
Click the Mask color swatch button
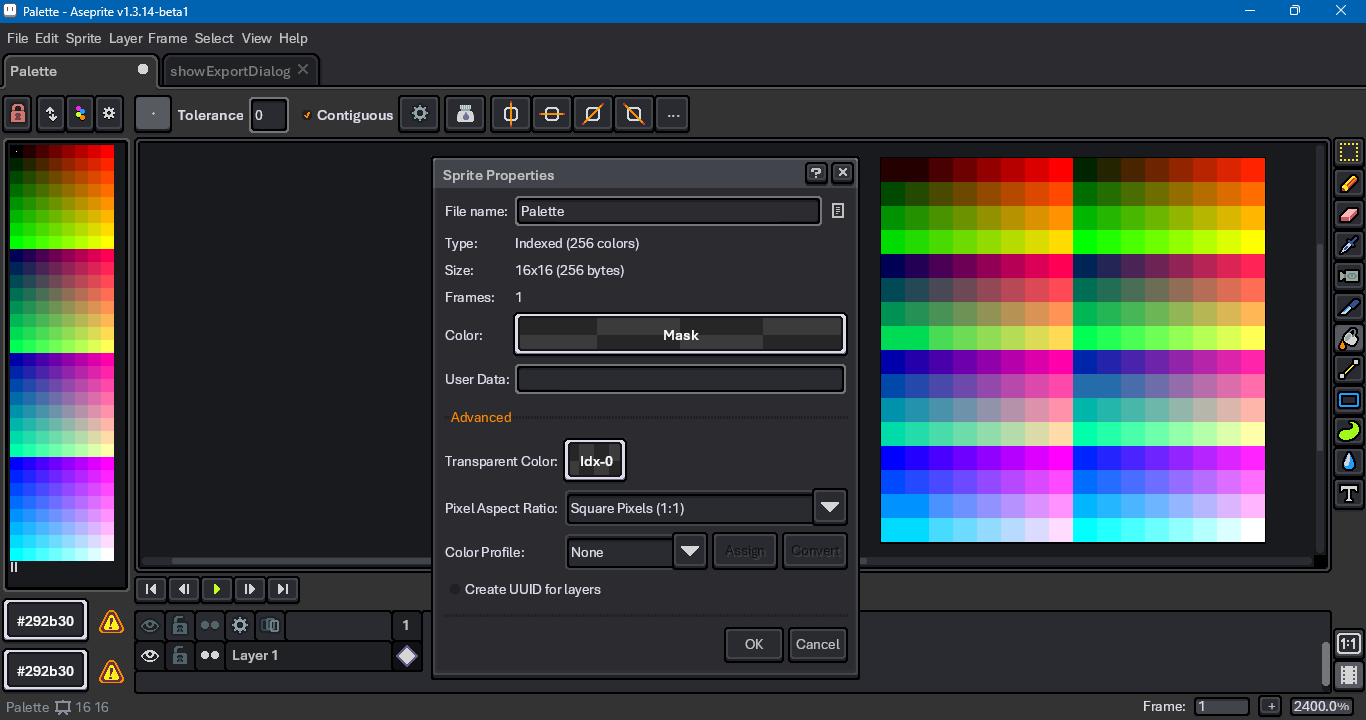tap(680, 335)
